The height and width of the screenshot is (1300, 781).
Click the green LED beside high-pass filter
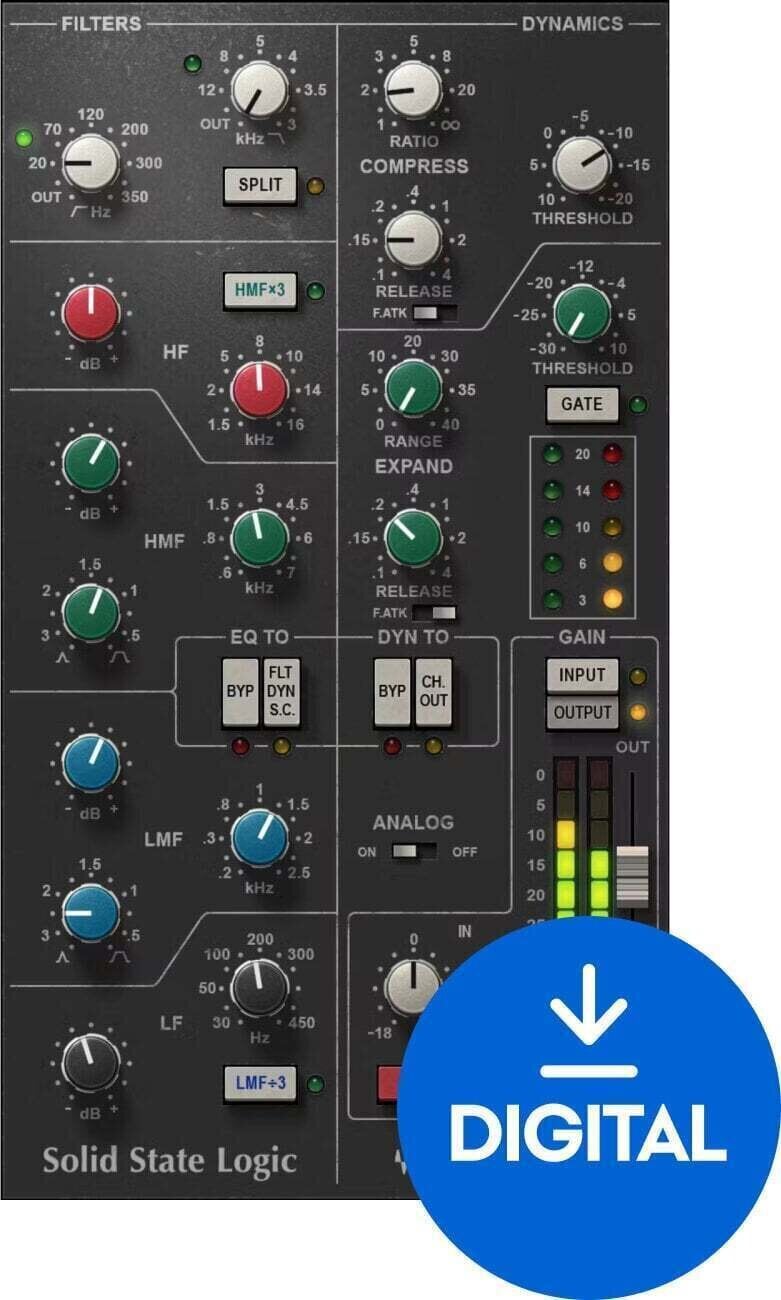(x=24, y=136)
